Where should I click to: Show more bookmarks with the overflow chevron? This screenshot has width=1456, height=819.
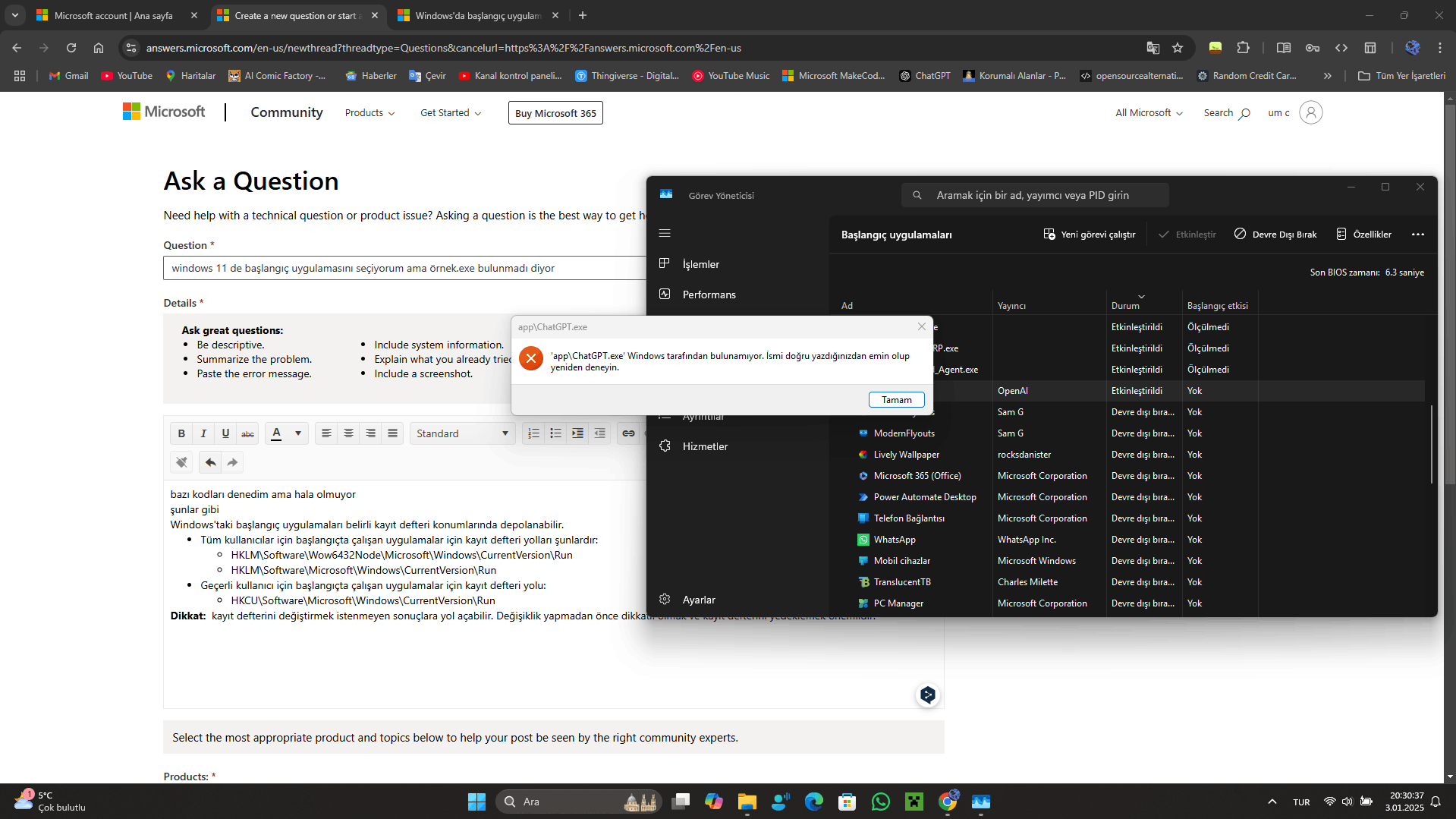(x=1327, y=76)
